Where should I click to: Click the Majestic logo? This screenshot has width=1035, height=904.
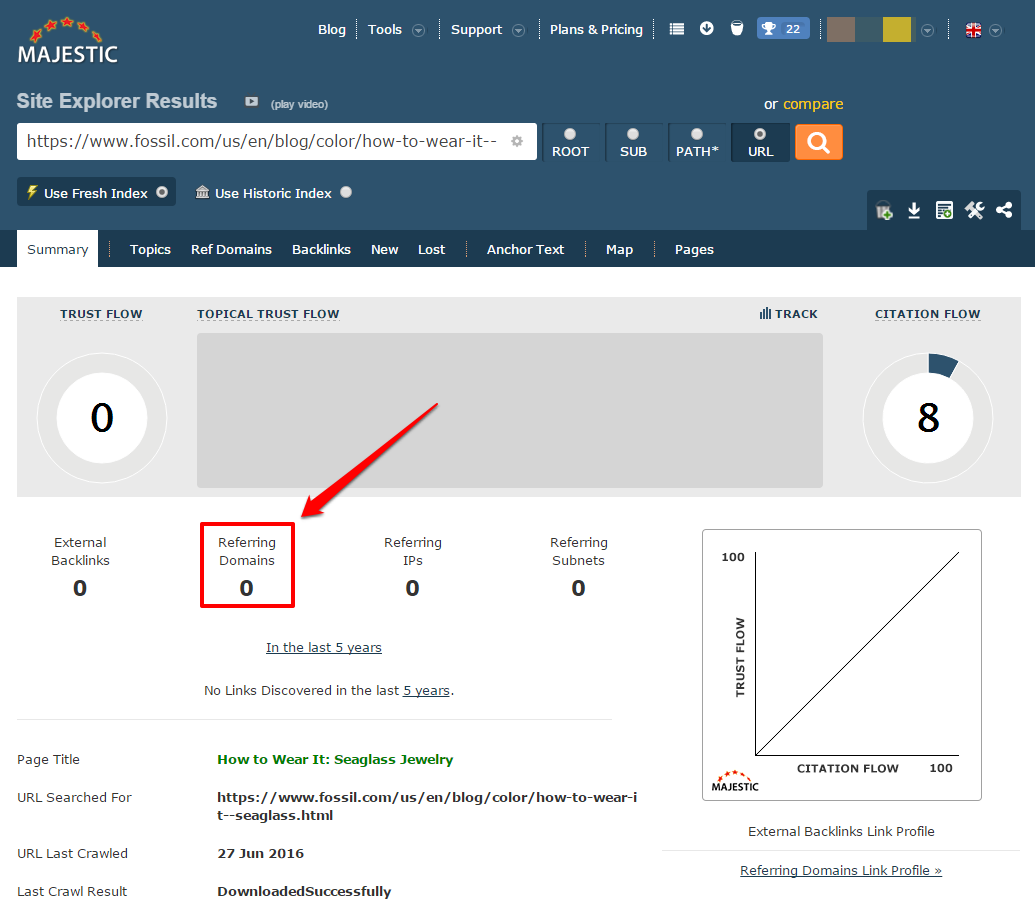click(67, 41)
